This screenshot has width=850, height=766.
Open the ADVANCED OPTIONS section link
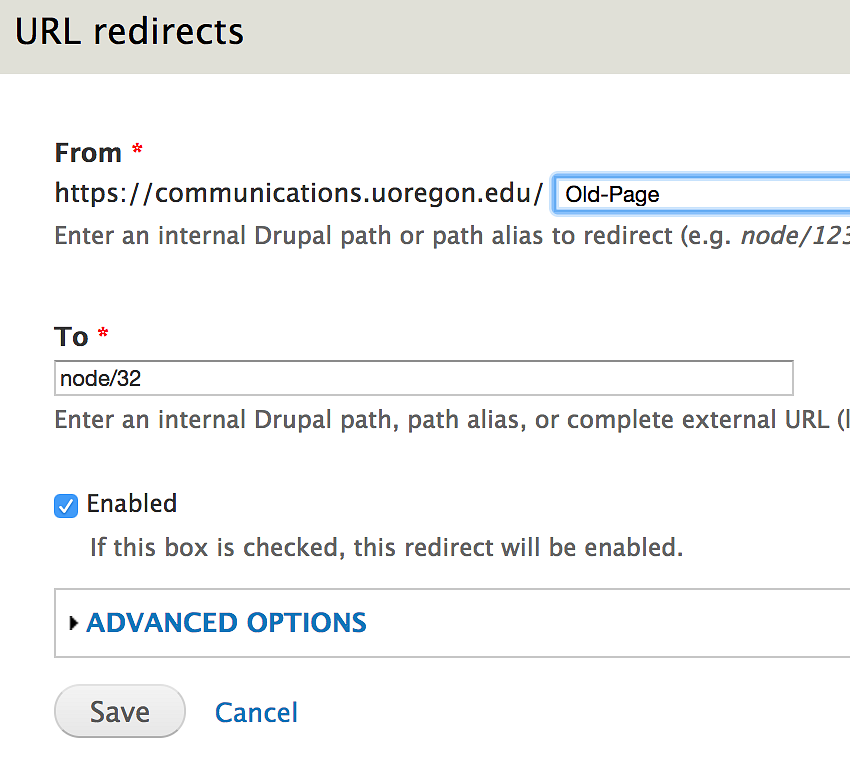[x=227, y=623]
